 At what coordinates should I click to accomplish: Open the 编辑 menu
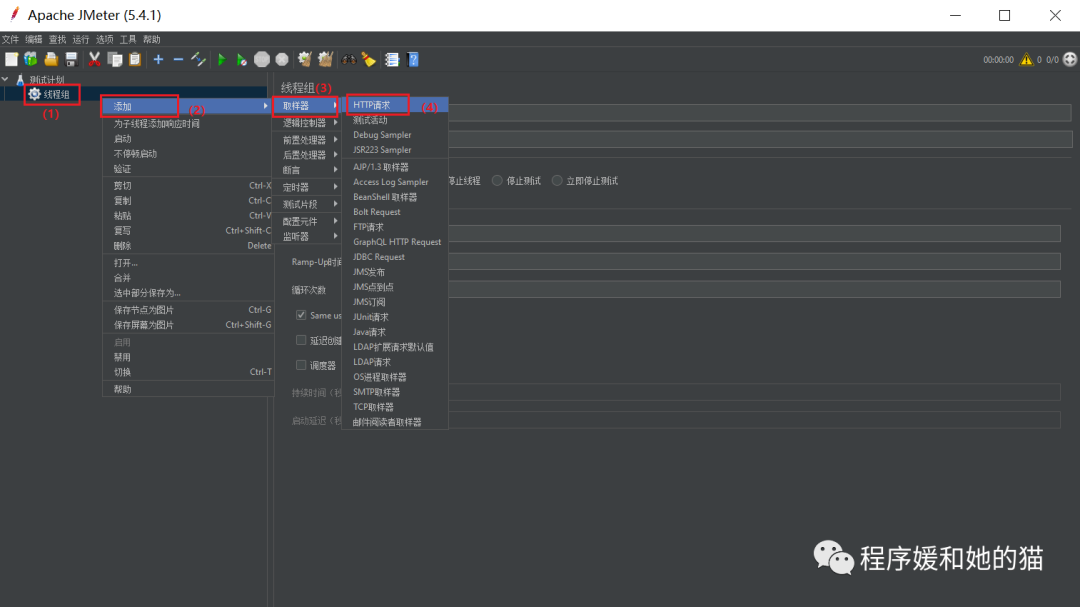(x=34, y=39)
